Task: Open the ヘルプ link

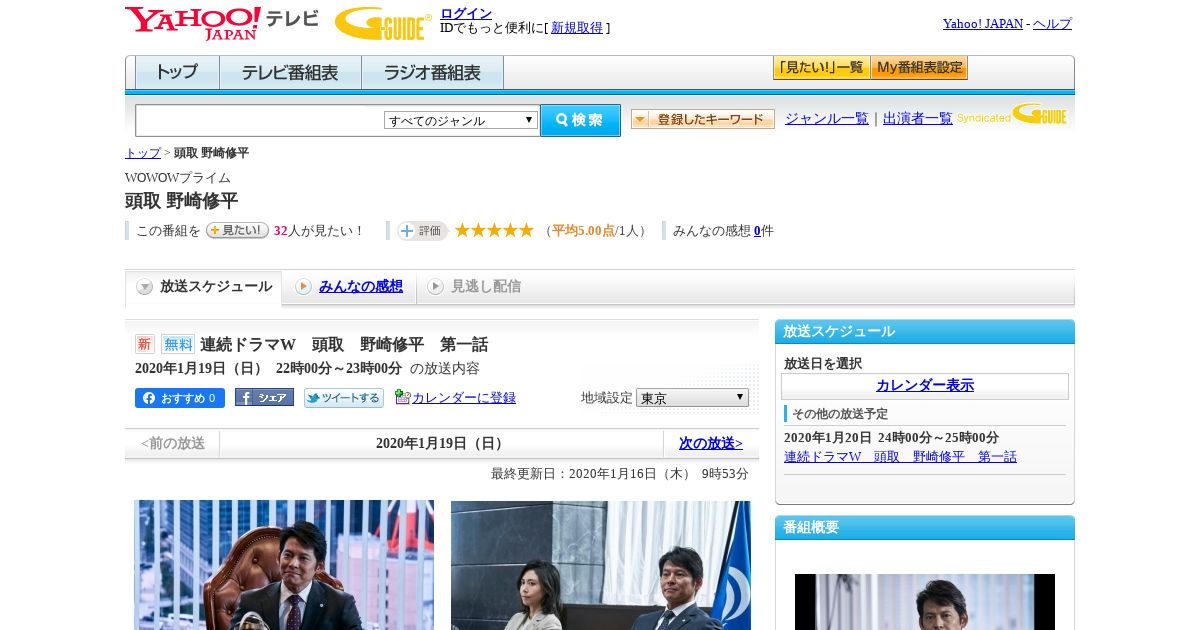Action: pyautogui.click(x=1052, y=24)
